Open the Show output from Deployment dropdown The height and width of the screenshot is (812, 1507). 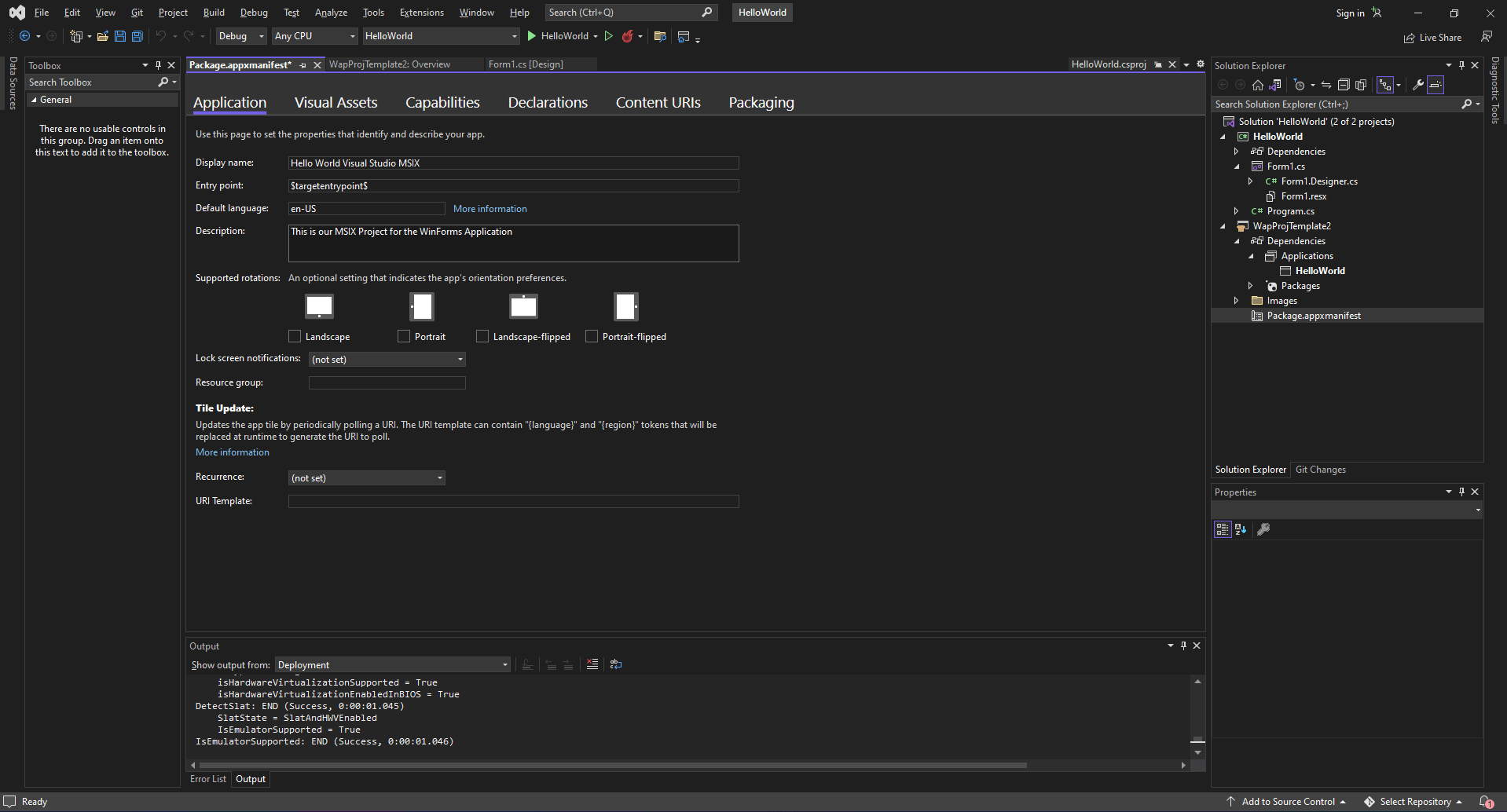393,665
